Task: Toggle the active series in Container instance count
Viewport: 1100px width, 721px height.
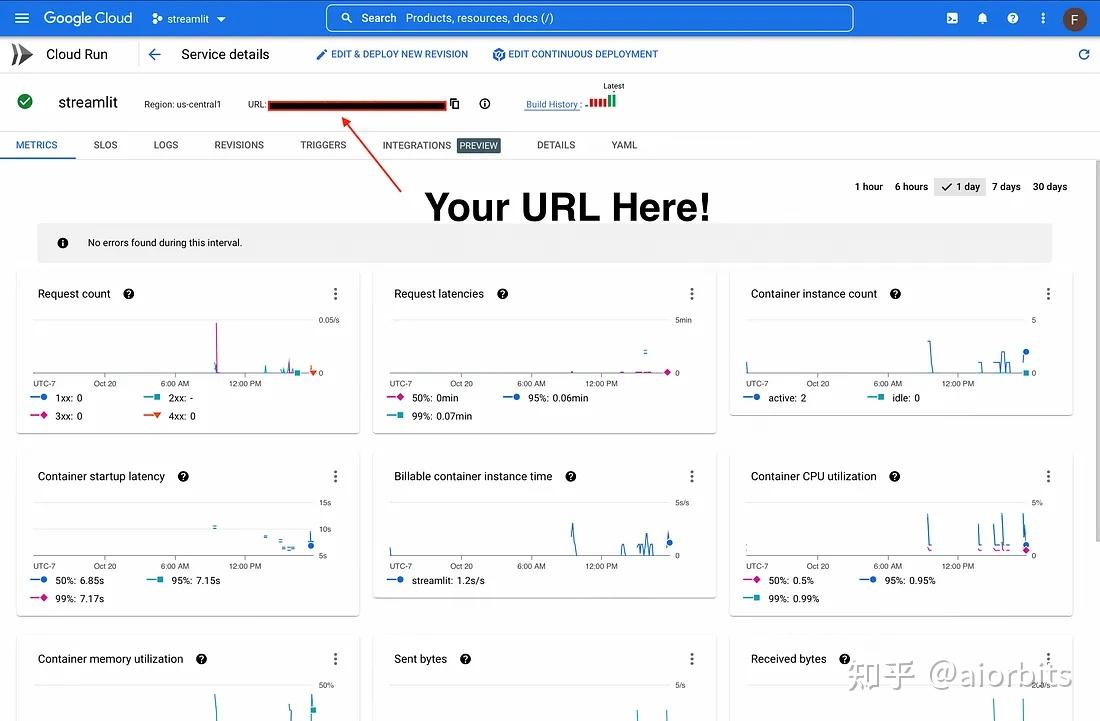Action: click(x=775, y=398)
